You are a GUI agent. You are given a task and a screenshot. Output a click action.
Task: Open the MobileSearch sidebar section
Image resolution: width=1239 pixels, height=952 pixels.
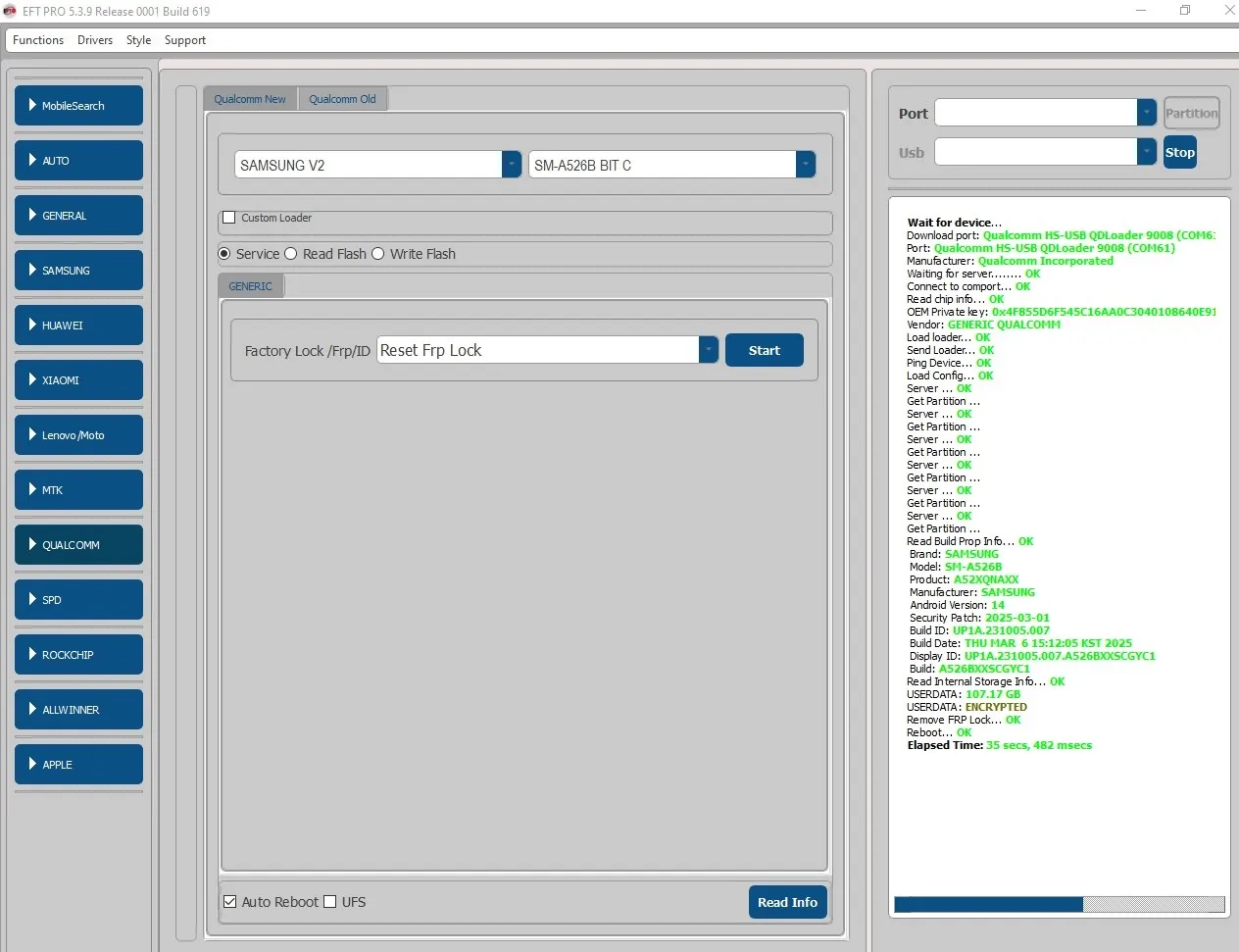(x=78, y=106)
